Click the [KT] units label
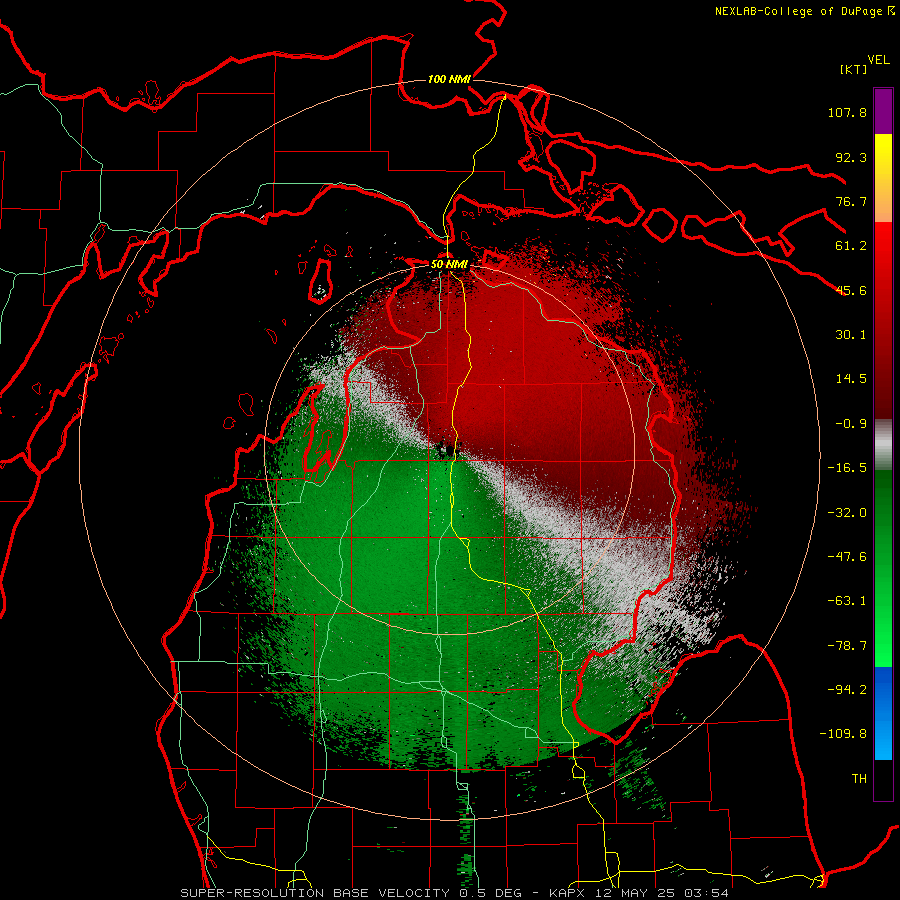The height and width of the screenshot is (900, 900). (853, 70)
